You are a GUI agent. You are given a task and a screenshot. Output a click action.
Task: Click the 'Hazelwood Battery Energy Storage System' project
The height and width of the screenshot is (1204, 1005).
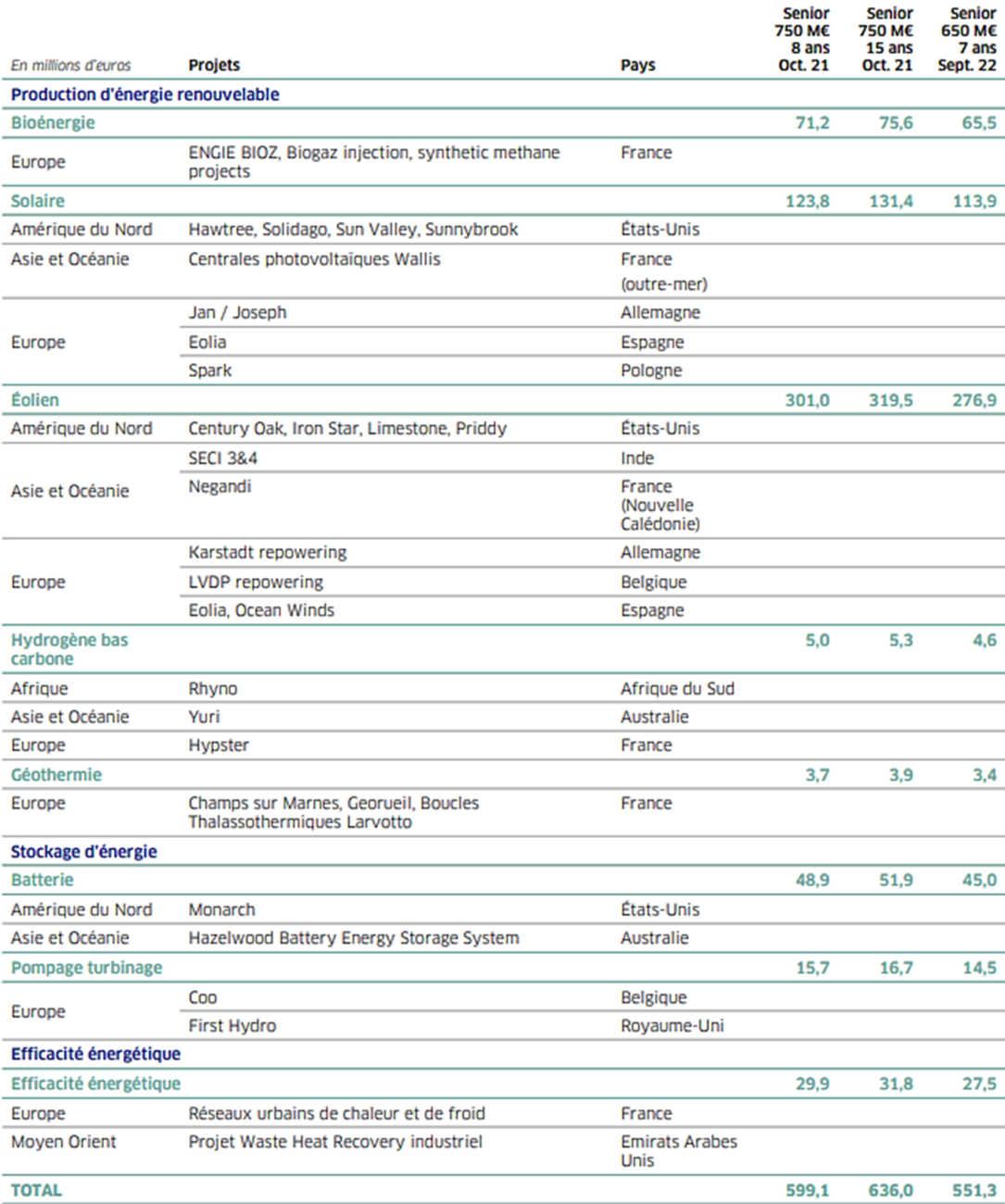353,938
